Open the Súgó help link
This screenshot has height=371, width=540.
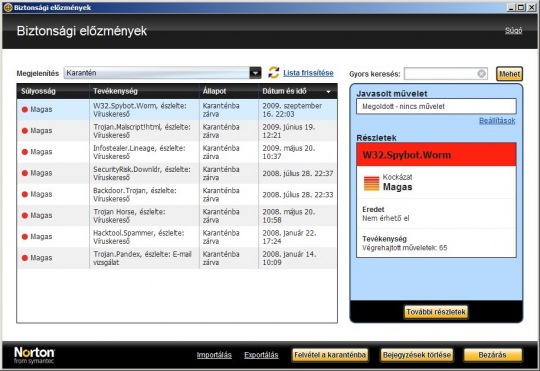click(513, 31)
